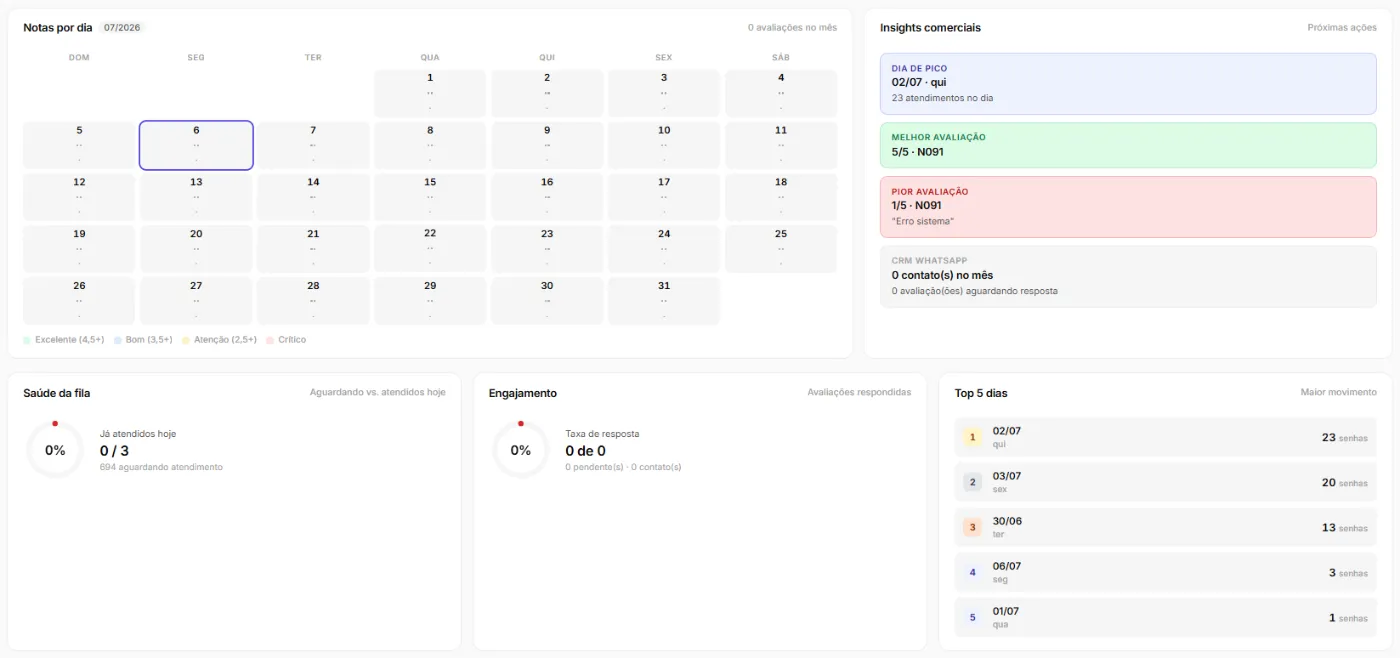Click the "0 / 3" attended count
This screenshot has width=1400, height=658.
click(114, 451)
